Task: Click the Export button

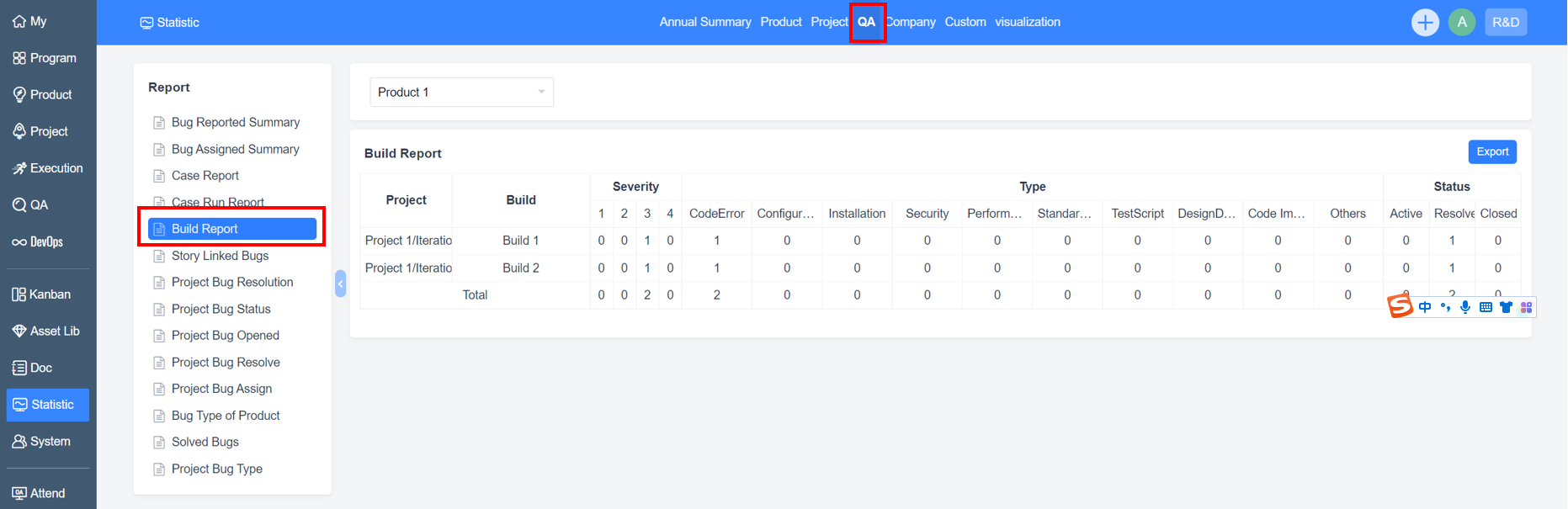Action: tap(1491, 152)
